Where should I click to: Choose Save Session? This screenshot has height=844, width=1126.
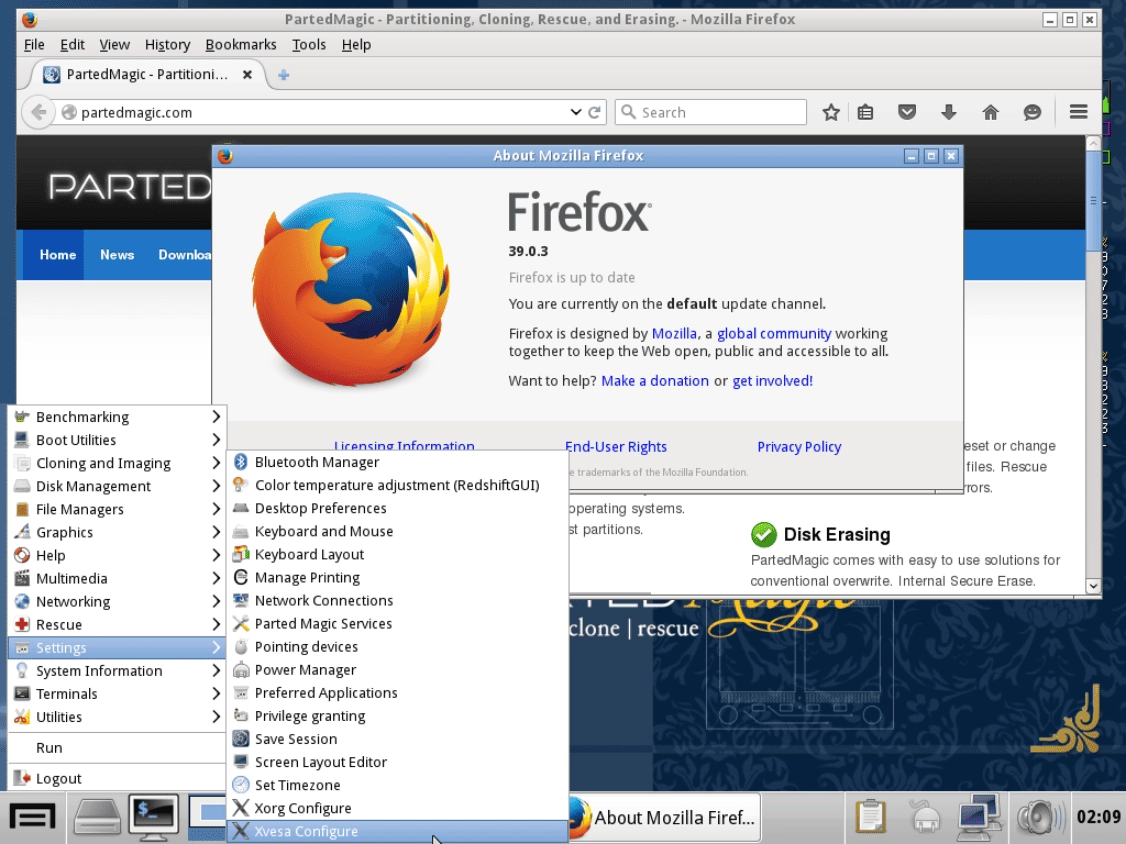pos(398,738)
